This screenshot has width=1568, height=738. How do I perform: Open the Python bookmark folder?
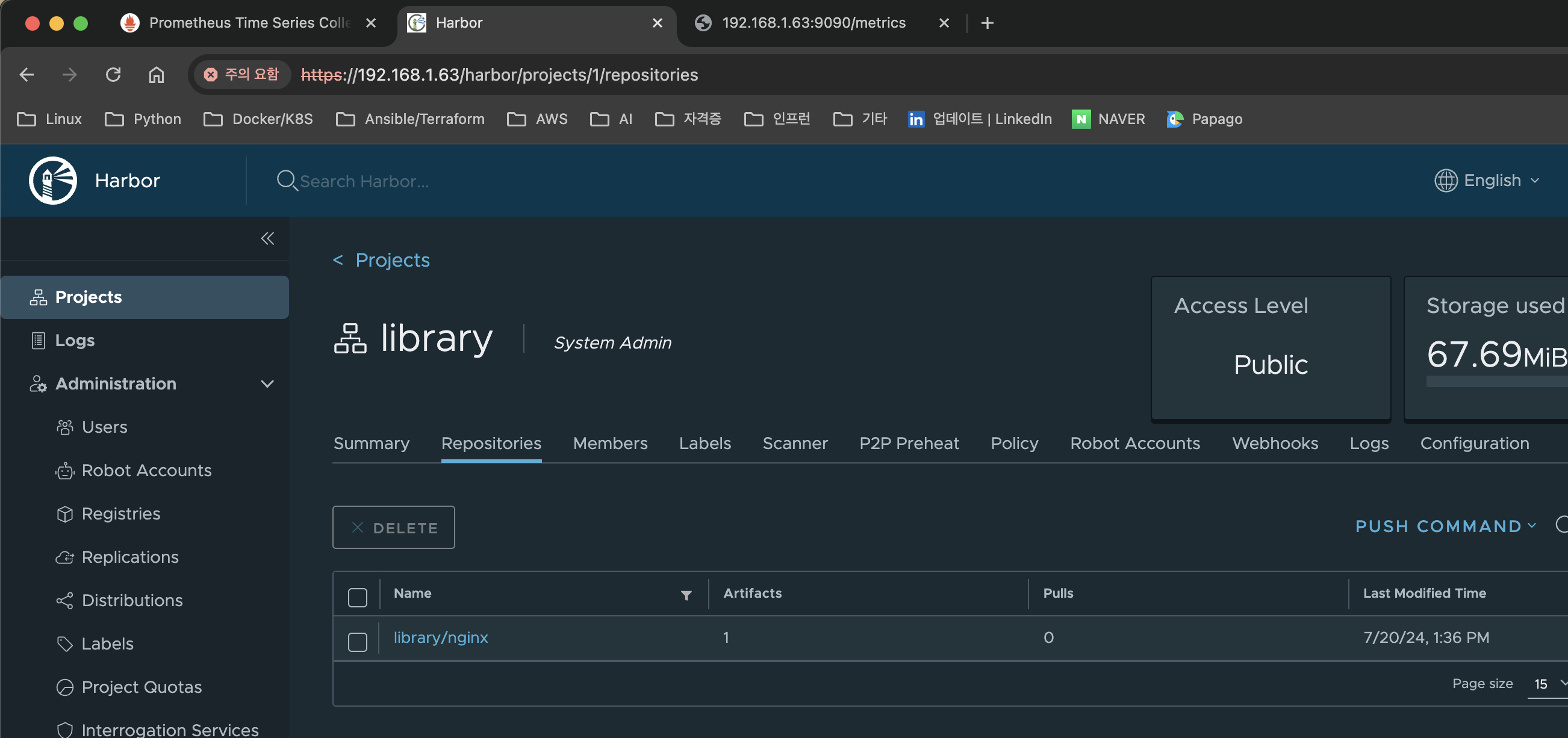[143, 119]
